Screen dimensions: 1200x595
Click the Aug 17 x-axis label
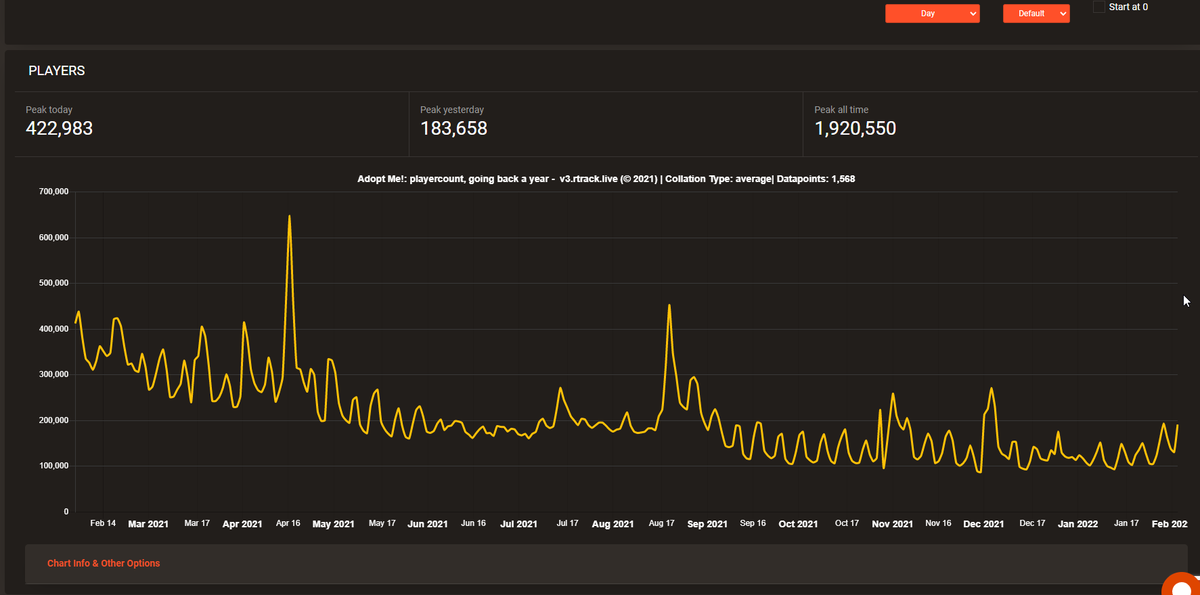click(x=661, y=523)
